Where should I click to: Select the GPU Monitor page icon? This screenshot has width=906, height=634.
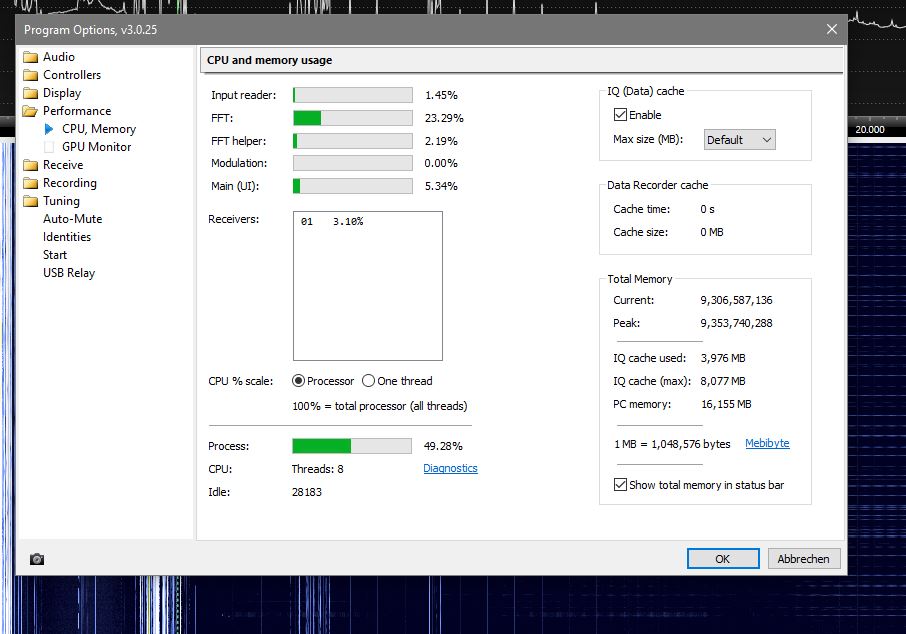click(x=51, y=147)
